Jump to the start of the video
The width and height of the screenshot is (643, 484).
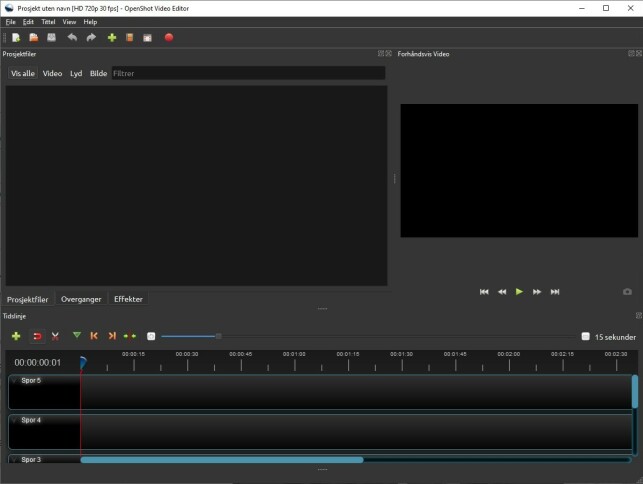(484, 292)
